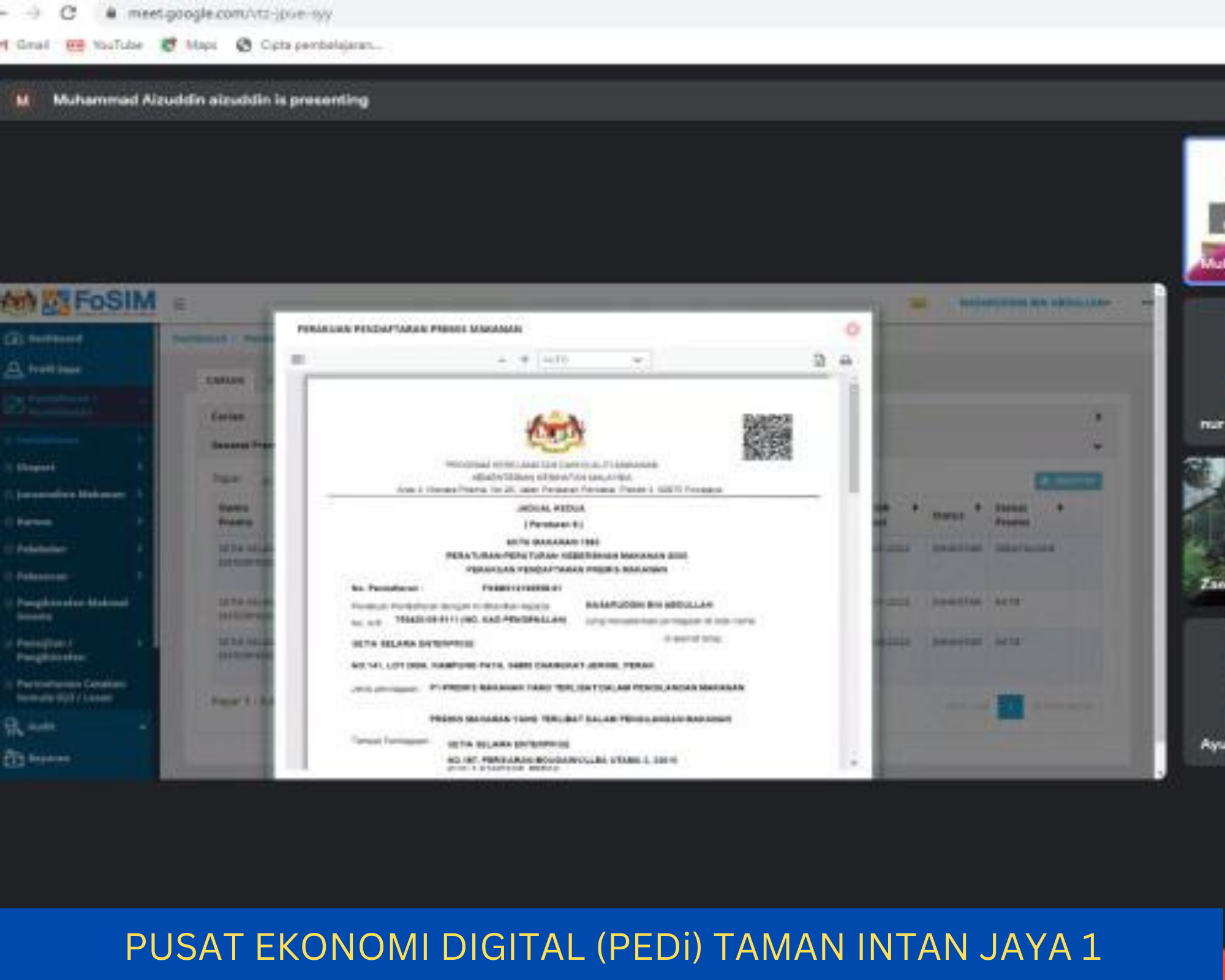Click the PDF download icon
Image resolution: width=1225 pixels, height=980 pixels.
820,360
